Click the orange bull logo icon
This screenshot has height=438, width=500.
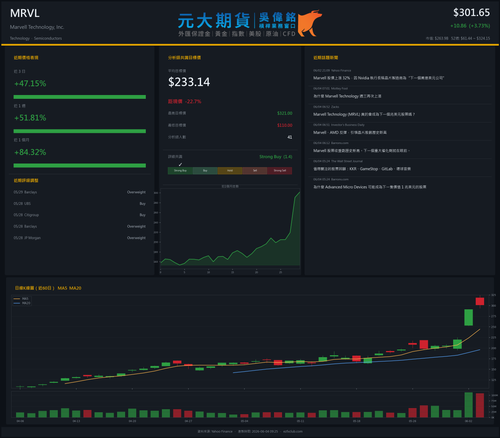pyautogui.click(x=310, y=23)
